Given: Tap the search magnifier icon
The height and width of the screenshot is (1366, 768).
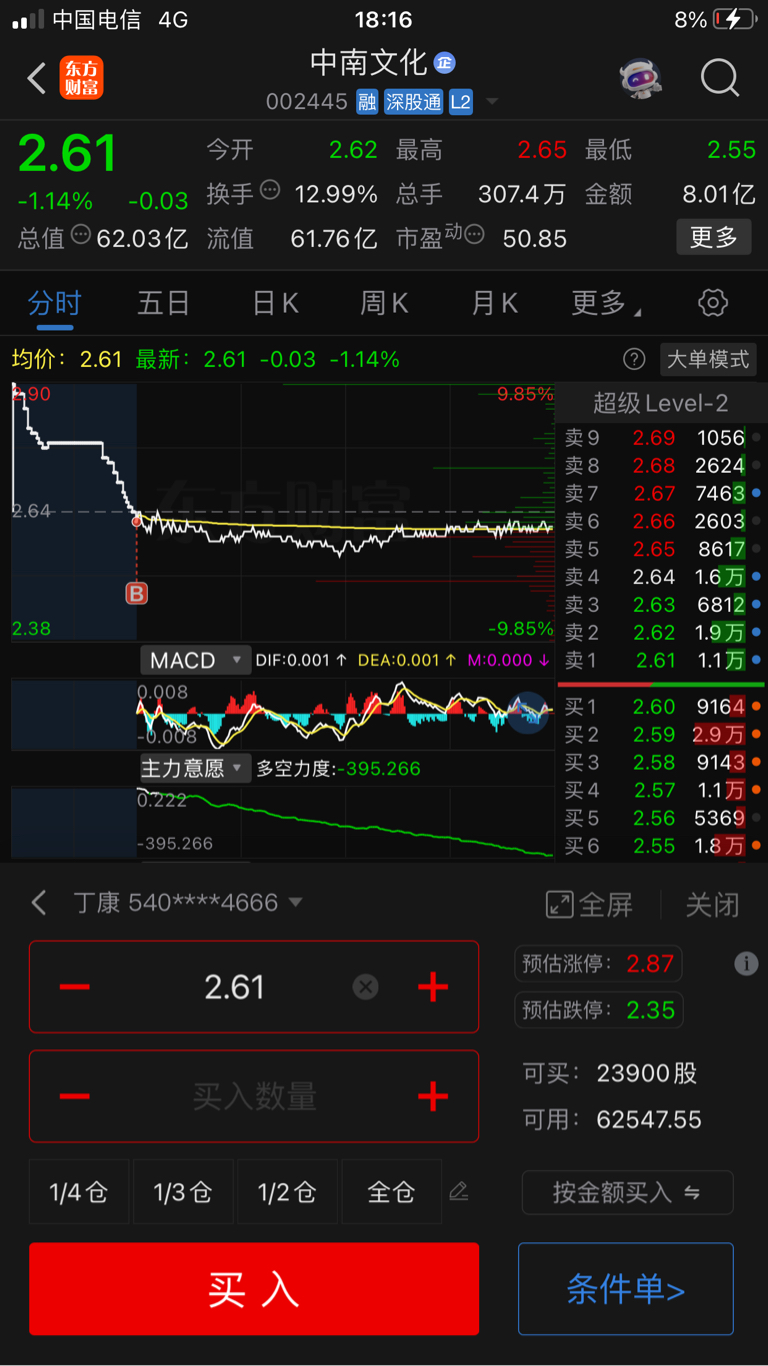Looking at the screenshot, I should point(719,78).
